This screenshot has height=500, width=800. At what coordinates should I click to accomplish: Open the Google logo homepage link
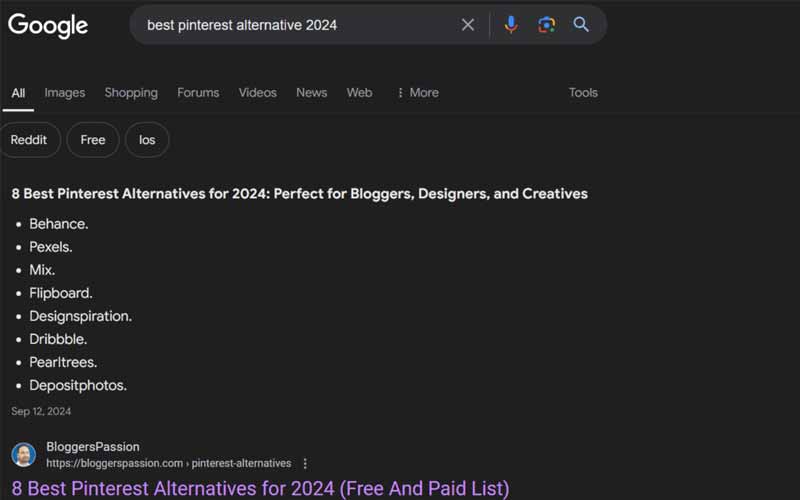48,26
